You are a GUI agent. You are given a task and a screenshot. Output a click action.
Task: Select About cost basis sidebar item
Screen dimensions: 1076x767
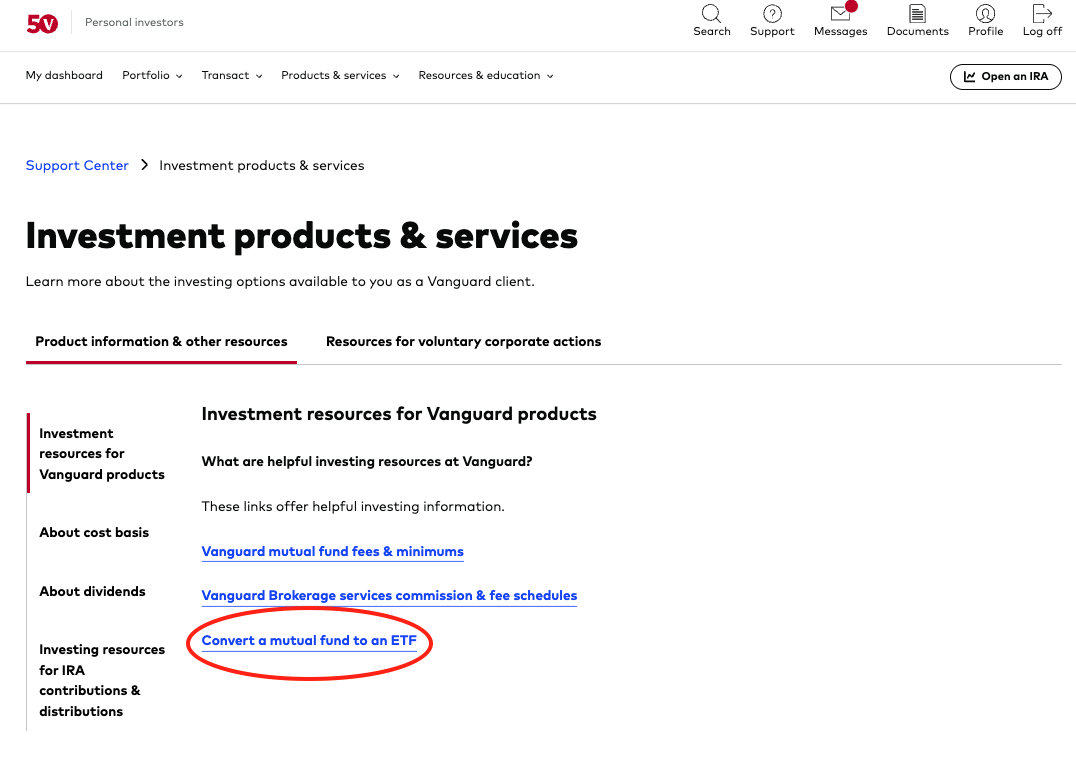[x=94, y=532]
